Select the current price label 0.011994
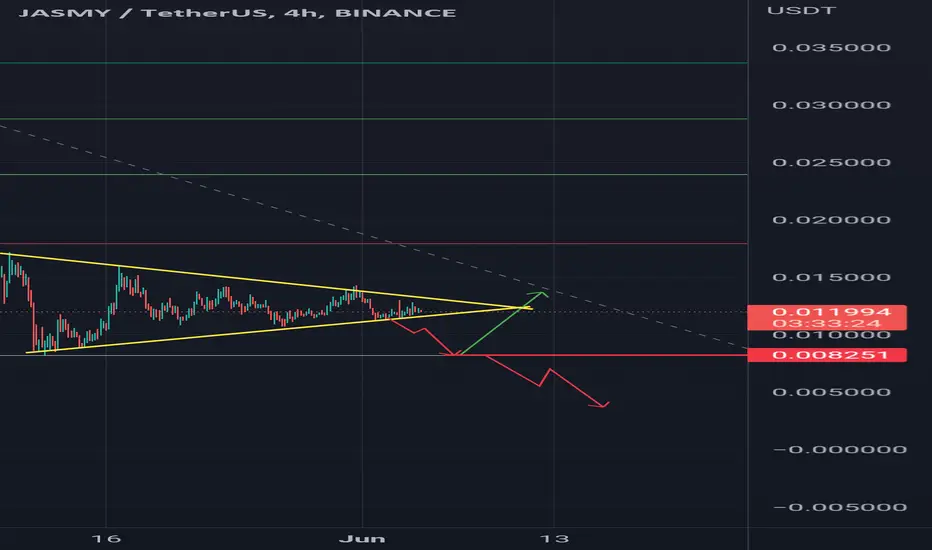932x550 pixels. 831,312
